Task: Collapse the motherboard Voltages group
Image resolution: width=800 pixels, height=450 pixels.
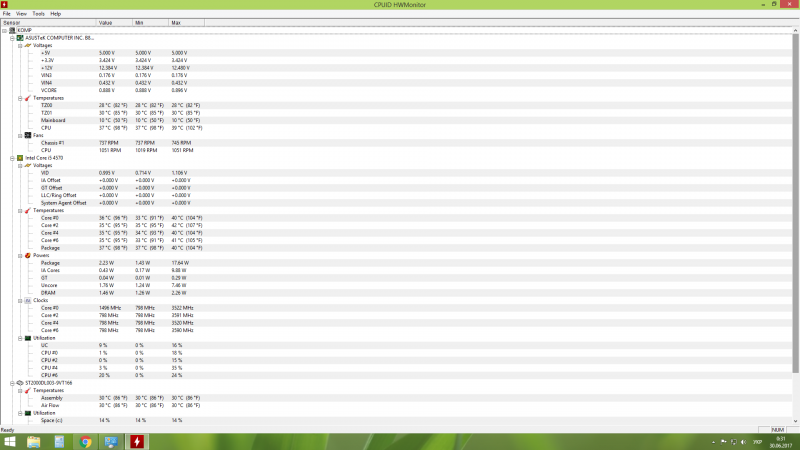Action: [x=19, y=45]
